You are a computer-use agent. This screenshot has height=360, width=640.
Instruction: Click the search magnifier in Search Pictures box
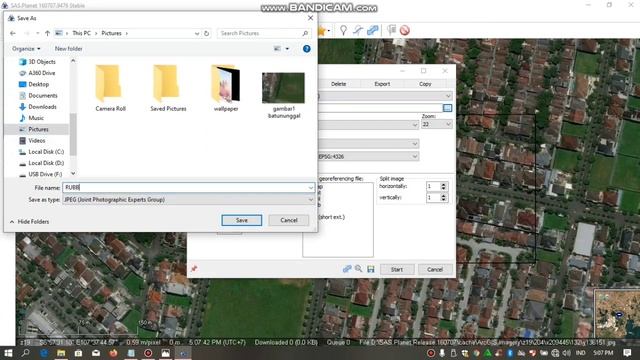pyautogui.click(x=305, y=33)
